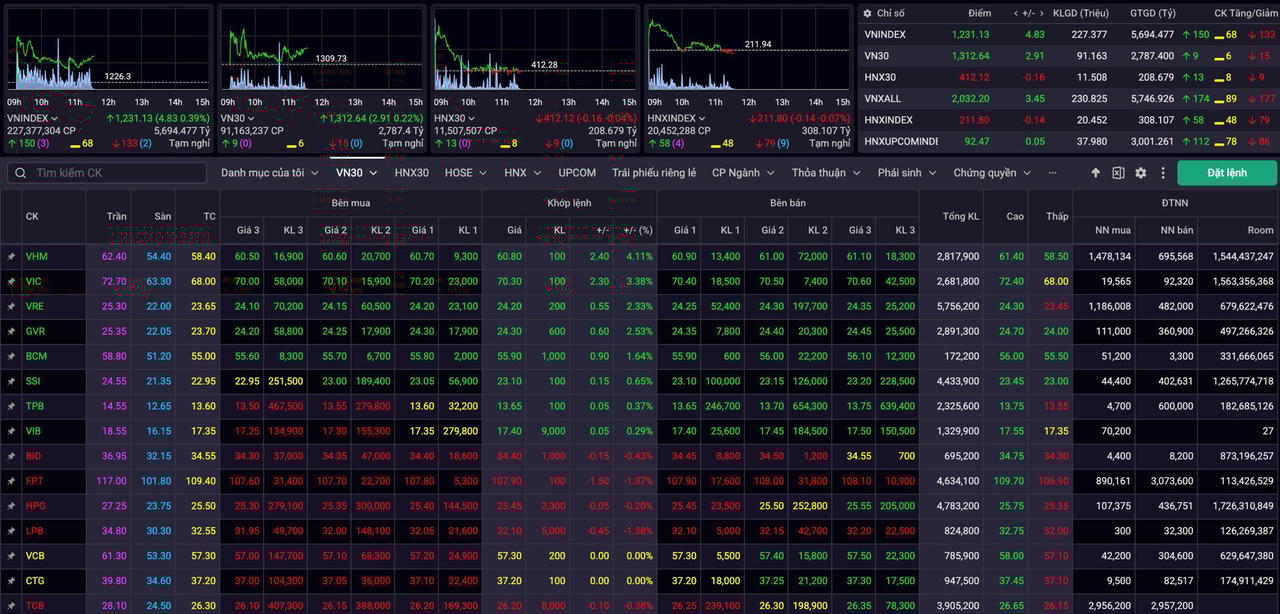
Task: Toggle pin for the FPT row
Action: pos(11,481)
